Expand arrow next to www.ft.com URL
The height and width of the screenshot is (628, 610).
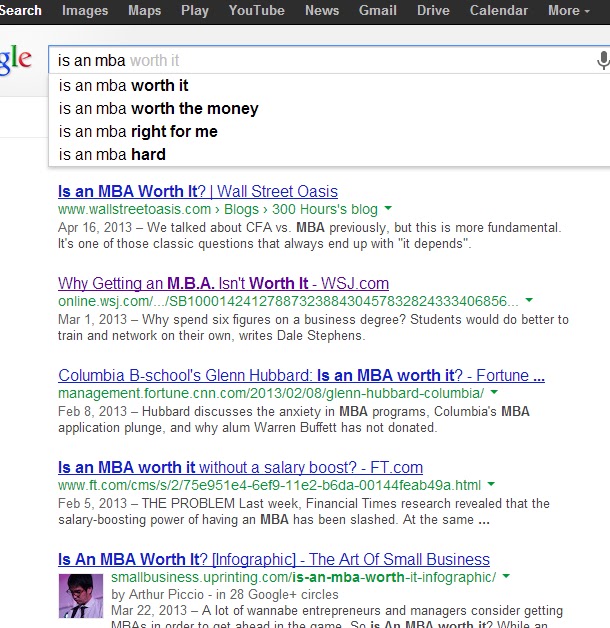(491, 484)
